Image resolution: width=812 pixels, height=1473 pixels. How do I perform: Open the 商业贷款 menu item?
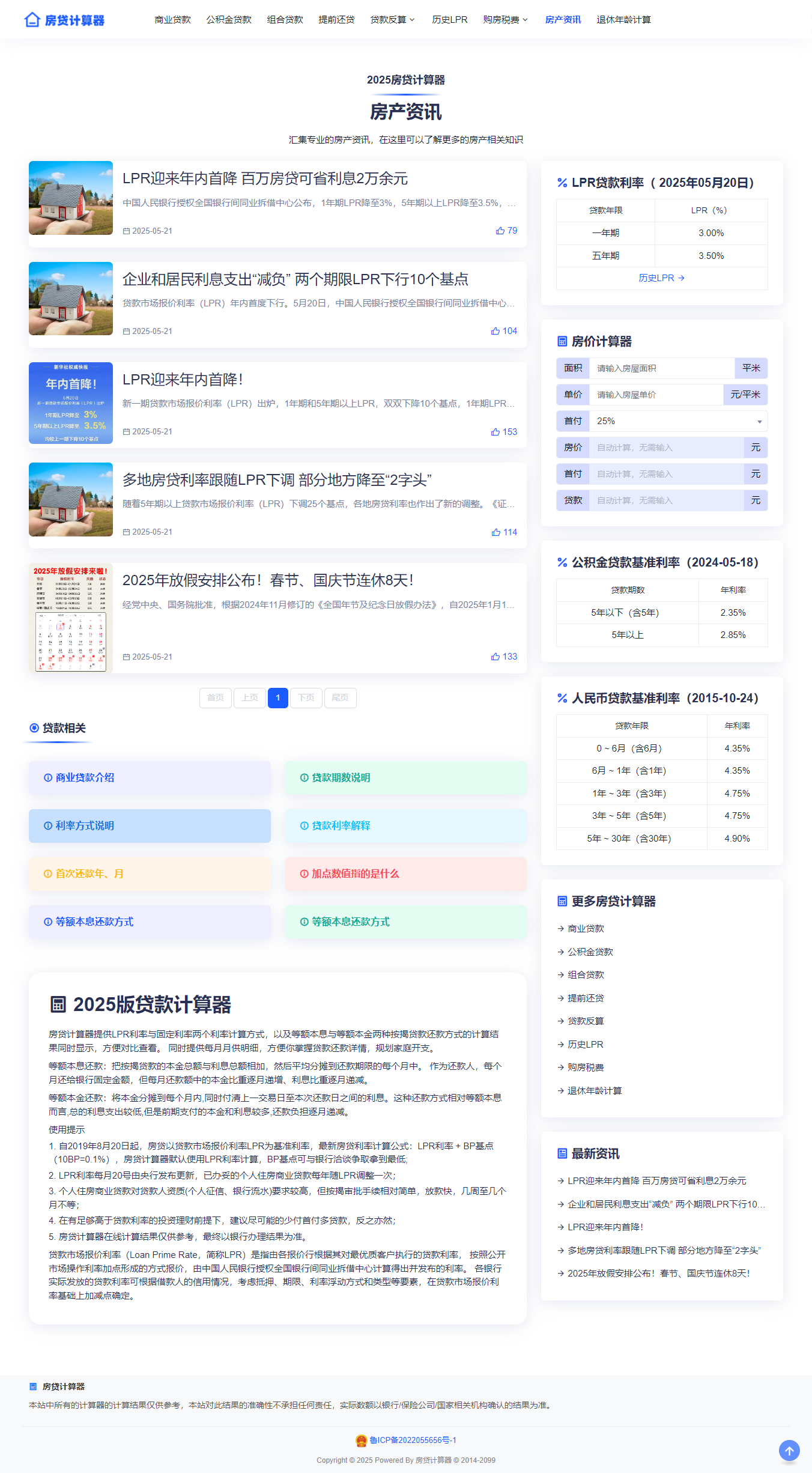click(x=172, y=20)
